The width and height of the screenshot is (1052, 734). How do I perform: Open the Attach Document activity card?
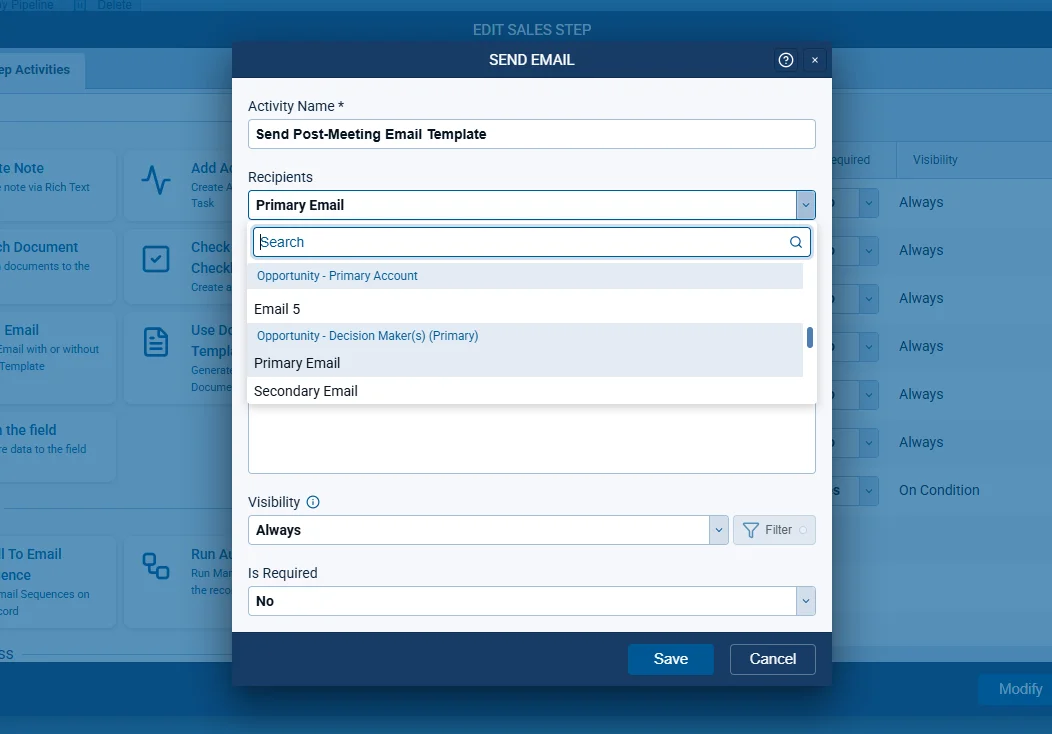(57, 266)
